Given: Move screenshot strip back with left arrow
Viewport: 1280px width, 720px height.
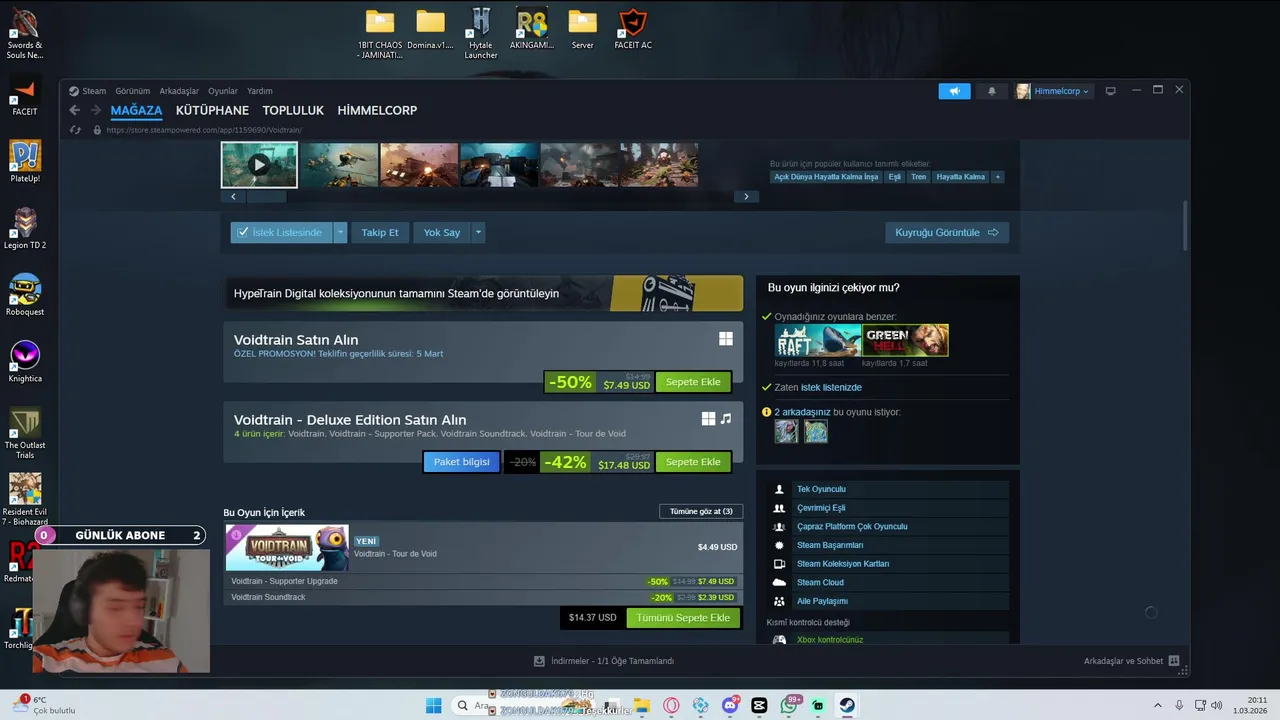Looking at the screenshot, I should coord(233,197).
